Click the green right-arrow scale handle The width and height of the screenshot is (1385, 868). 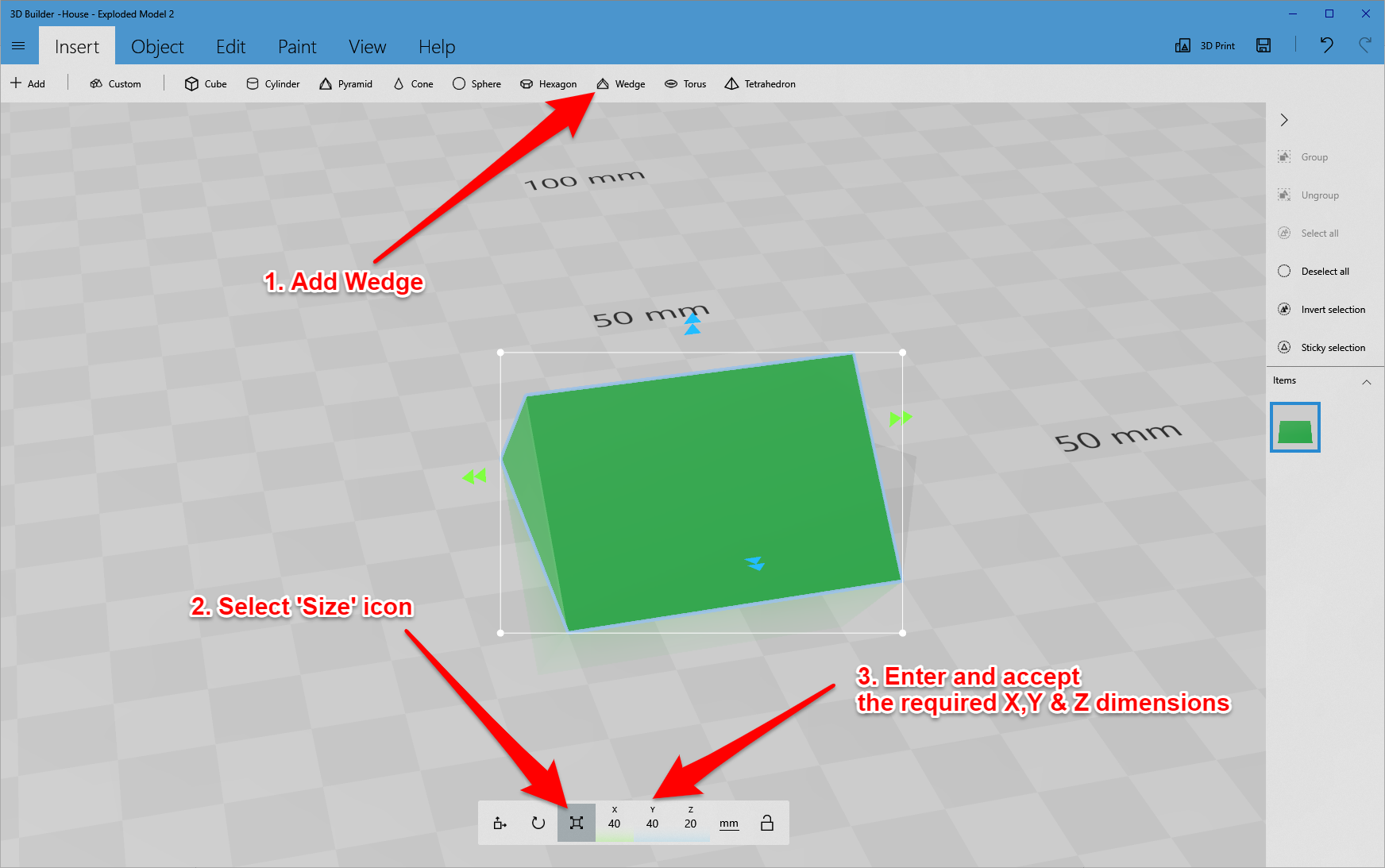click(901, 418)
